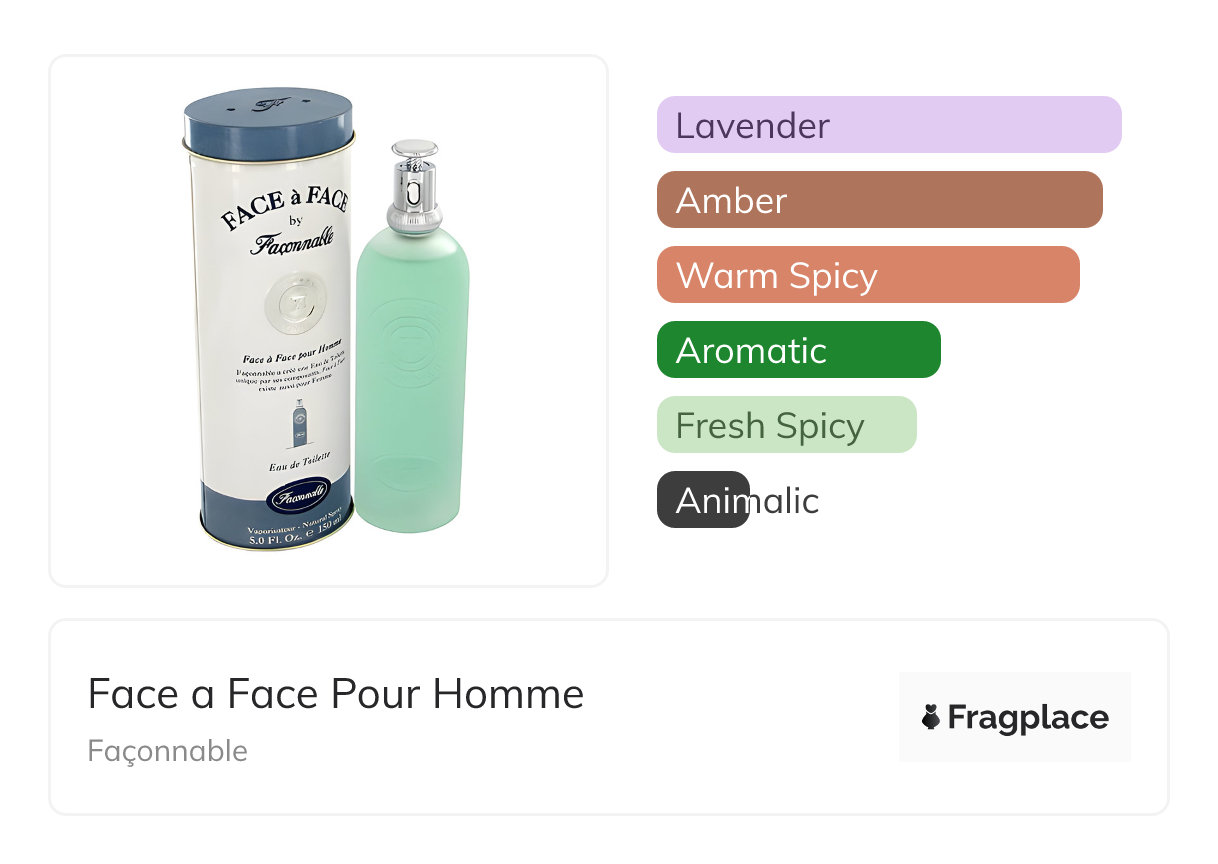Click the Warm Spicy accord bar

(x=867, y=275)
